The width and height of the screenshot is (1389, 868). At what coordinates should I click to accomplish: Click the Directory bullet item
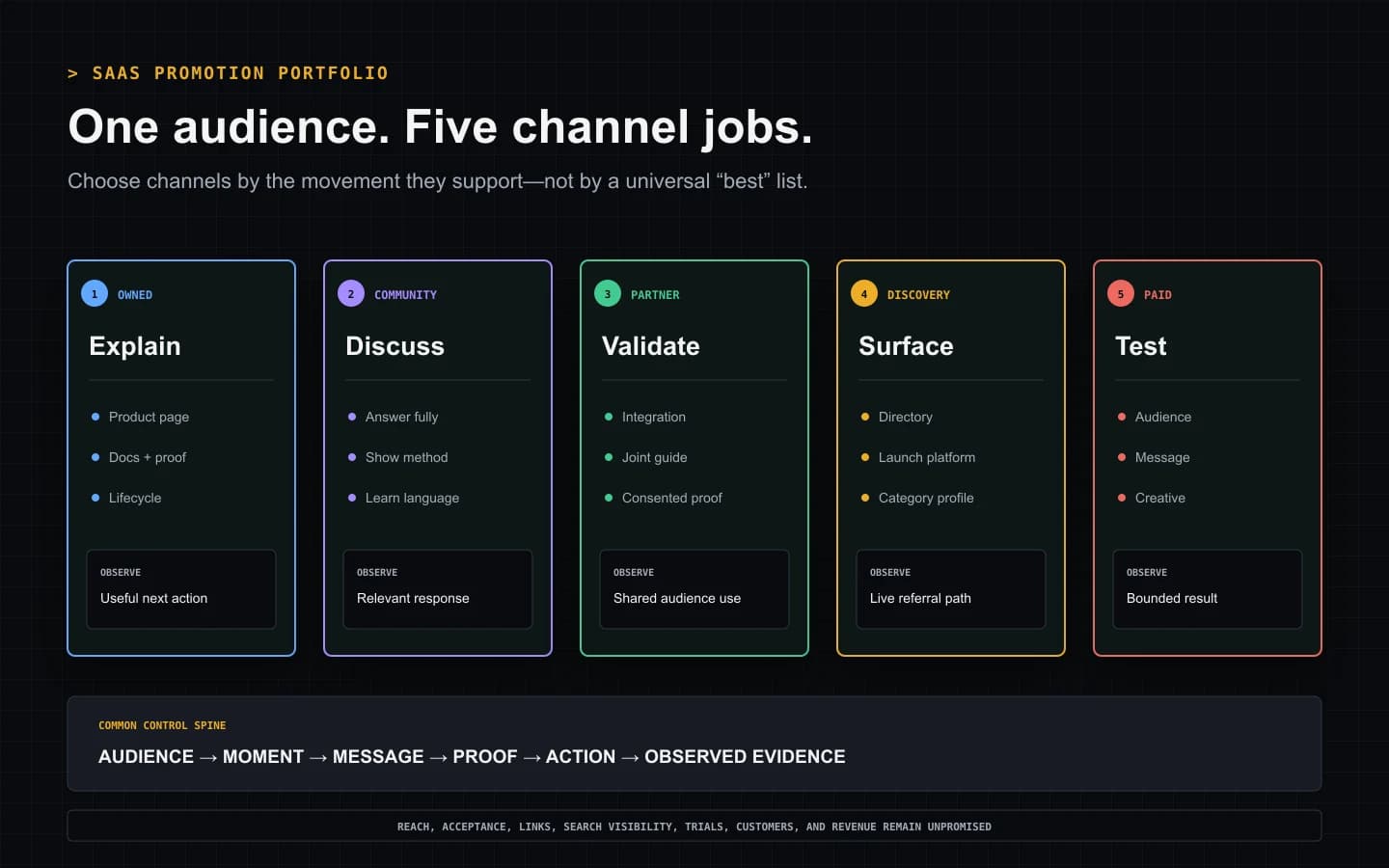tap(896, 417)
